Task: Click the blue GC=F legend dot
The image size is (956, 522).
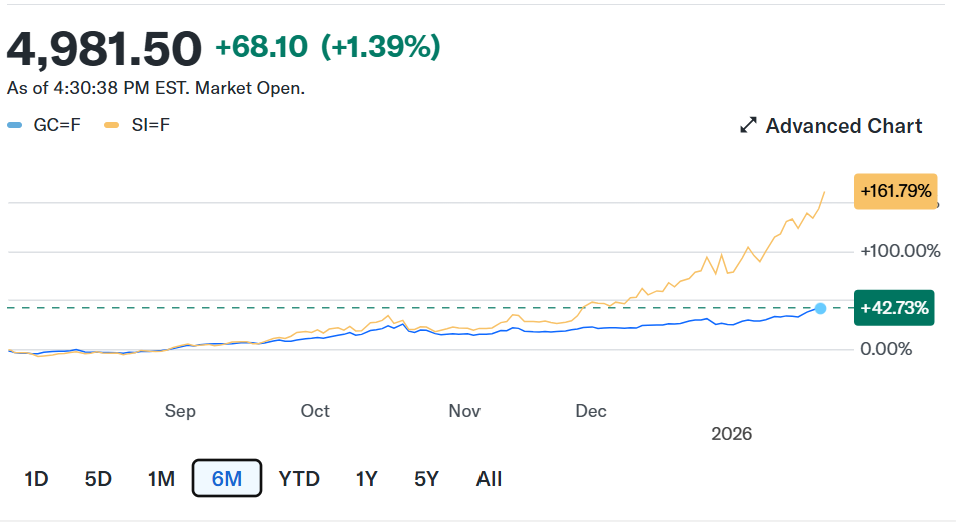Action: pyautogui.click(x=14, y=126)
